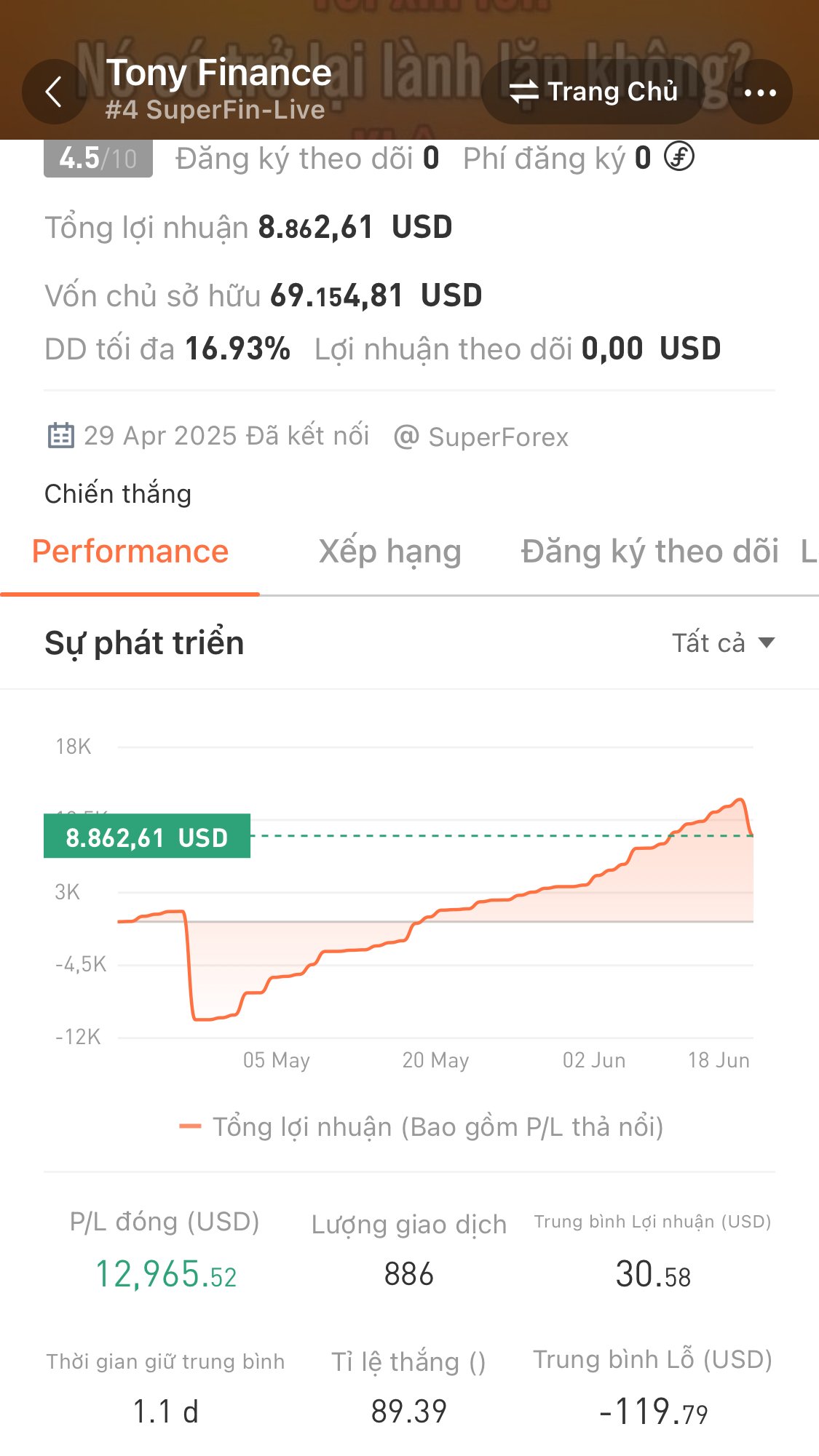Screen dimensions: 819x1456
Task: Open the three-dots more options menu
Action: 760,92
